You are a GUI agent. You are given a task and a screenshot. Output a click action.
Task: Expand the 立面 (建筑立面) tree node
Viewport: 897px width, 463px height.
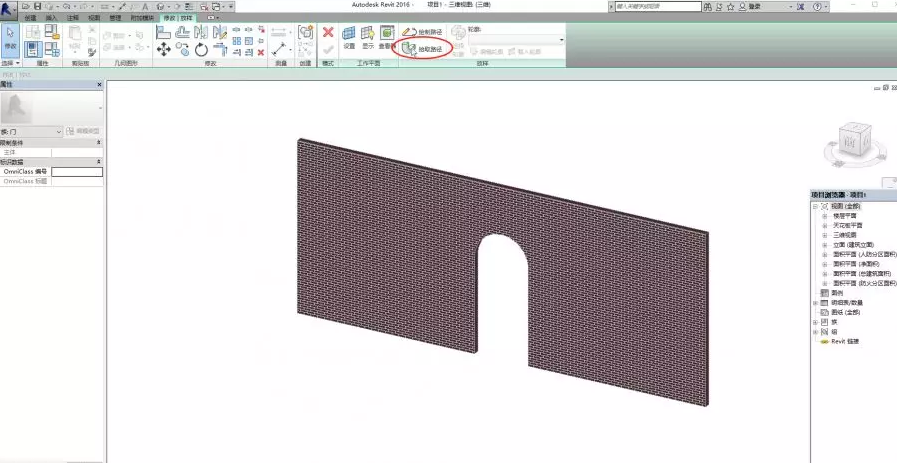[x=824, y=245]
